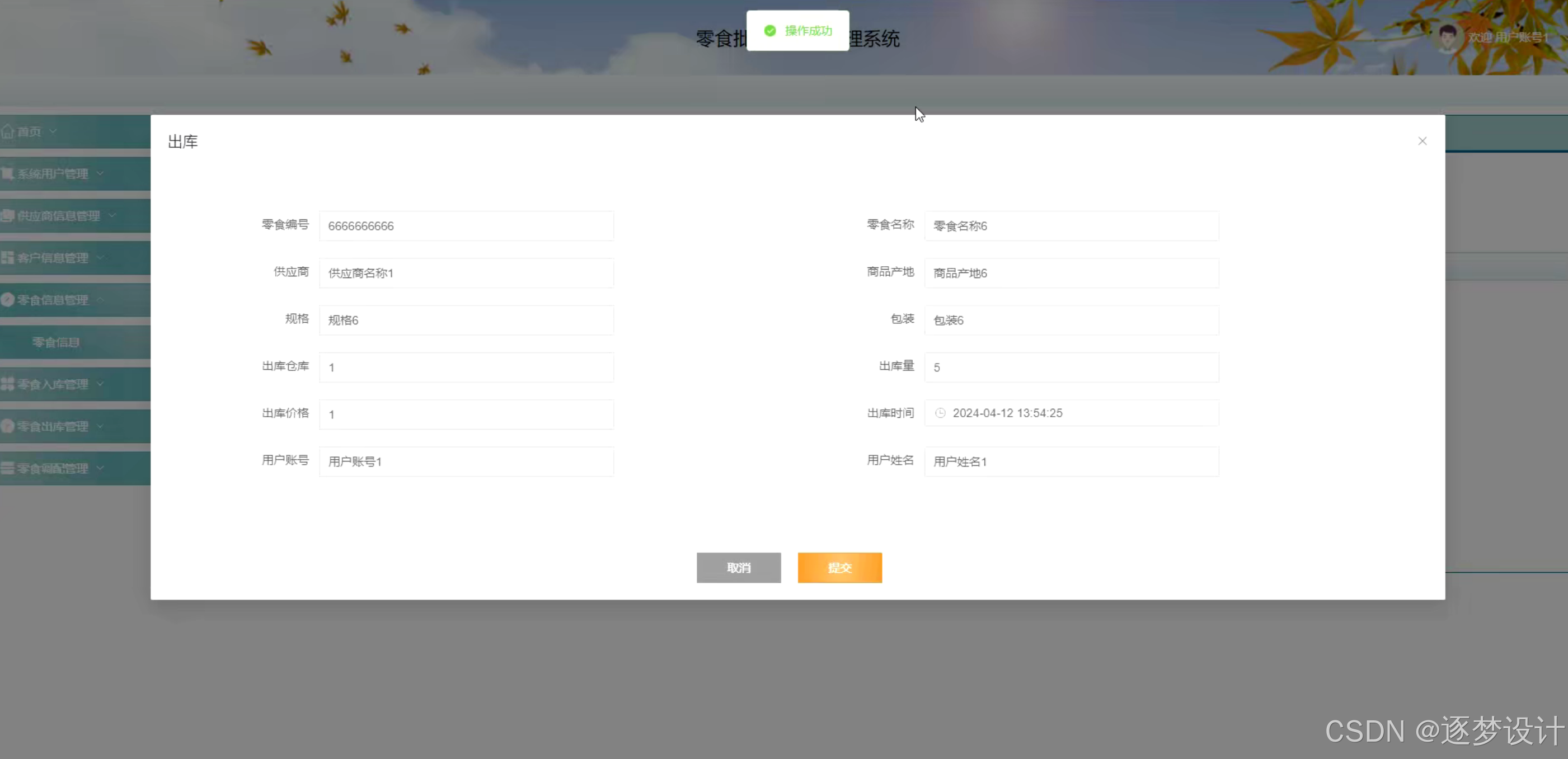Click the 出库价格 input field
Image resolution: width=1568 pixels, height=759 pixels.
point(466,414)
